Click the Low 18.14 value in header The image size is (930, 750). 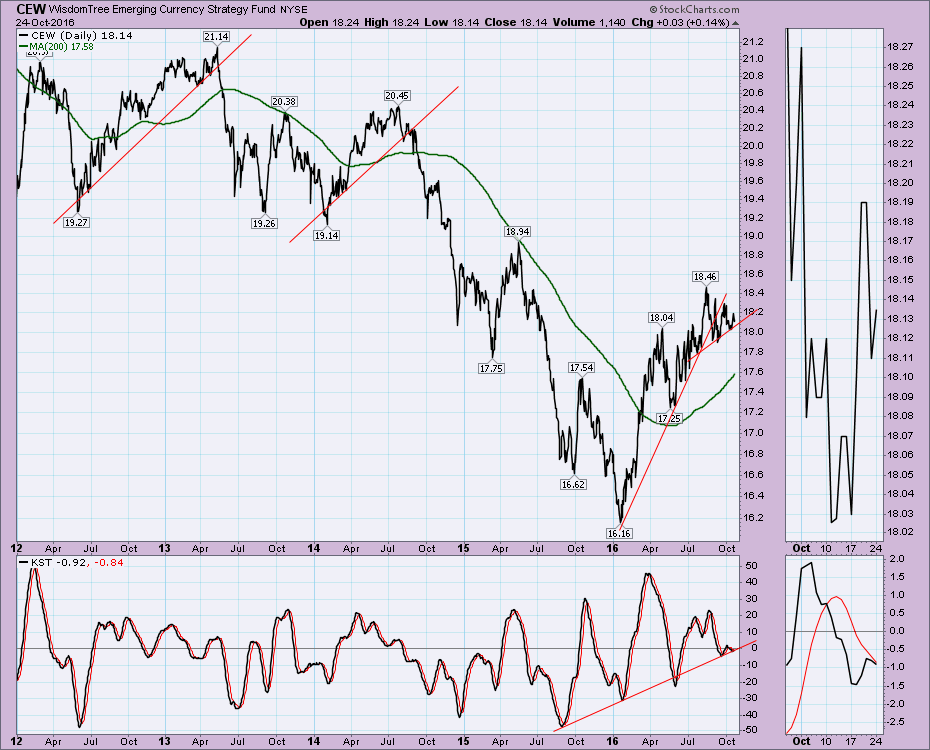452,23
